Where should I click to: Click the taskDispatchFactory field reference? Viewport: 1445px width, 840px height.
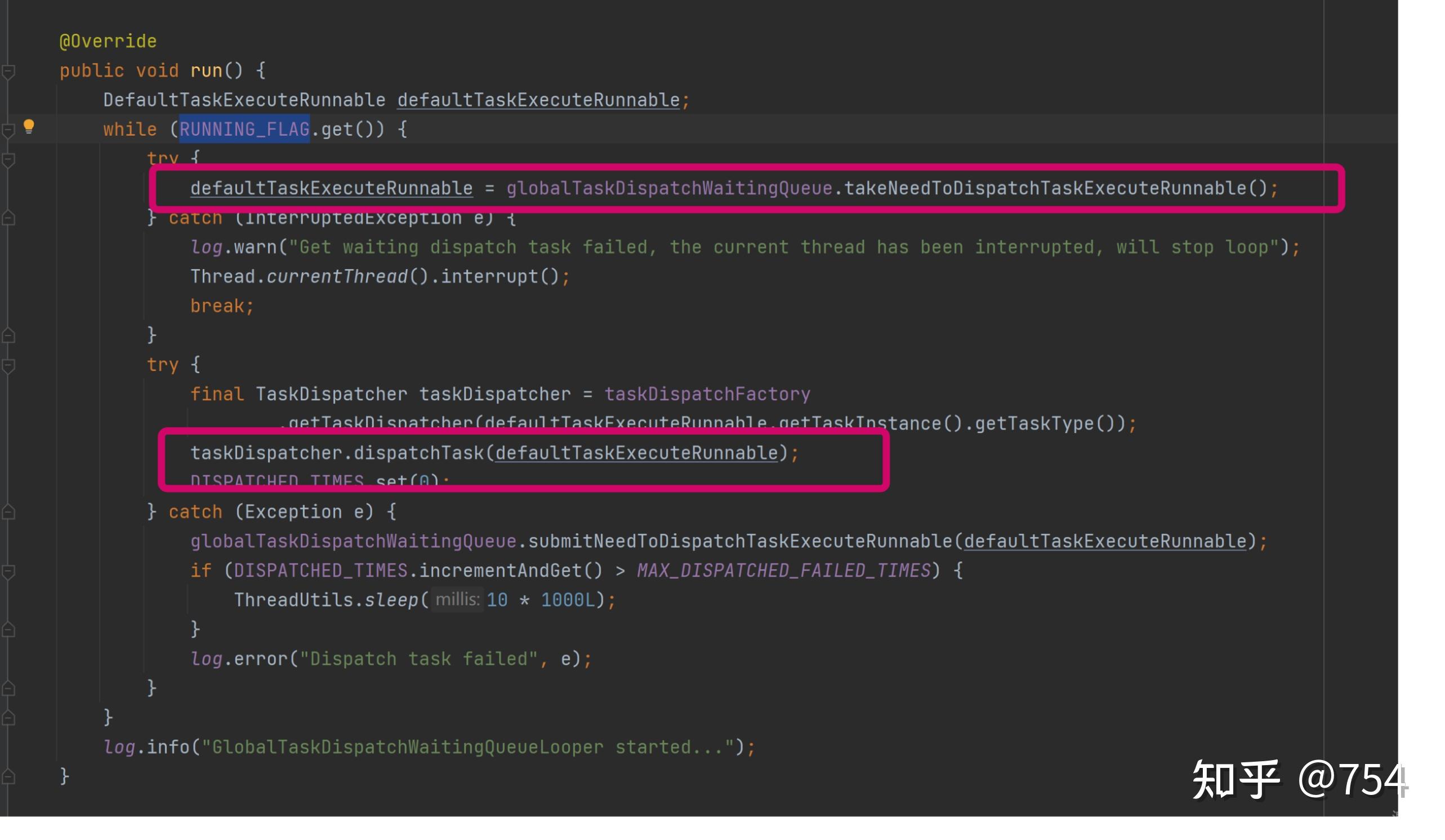coord(707,394)
